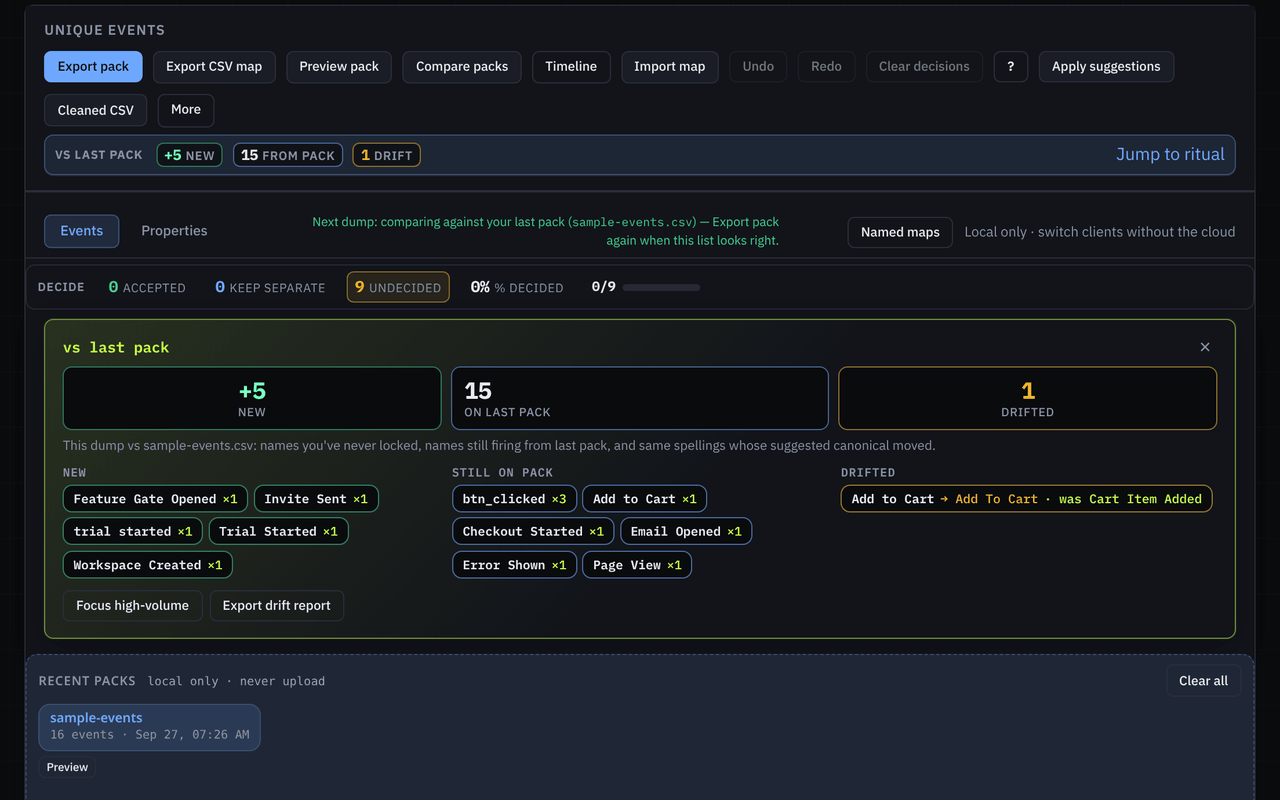The image size is (1280, 800).
Task: Close the vs last pack panel
Action: coord(1205,347)
